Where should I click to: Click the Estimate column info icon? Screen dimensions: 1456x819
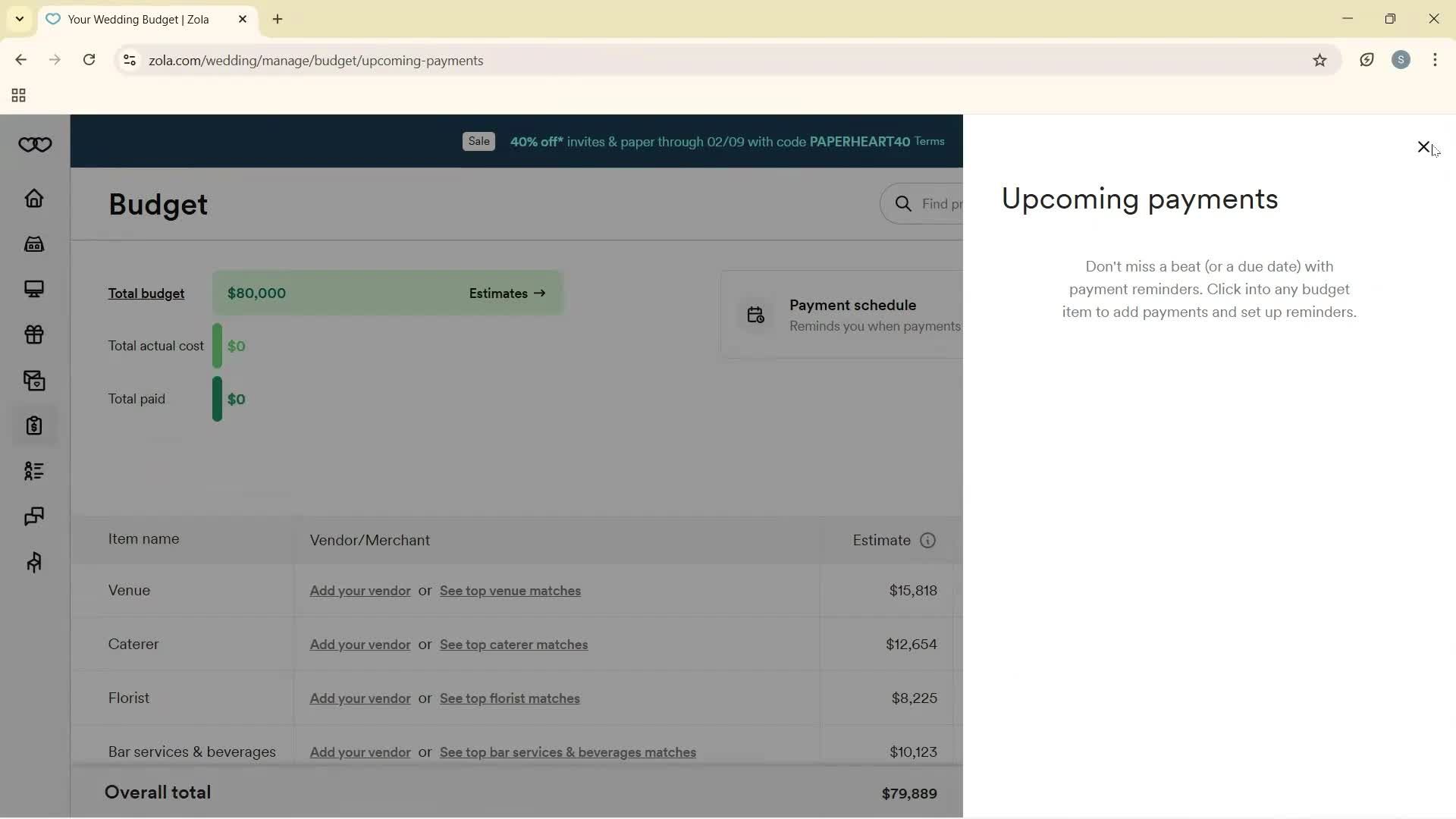click(928, 540)
